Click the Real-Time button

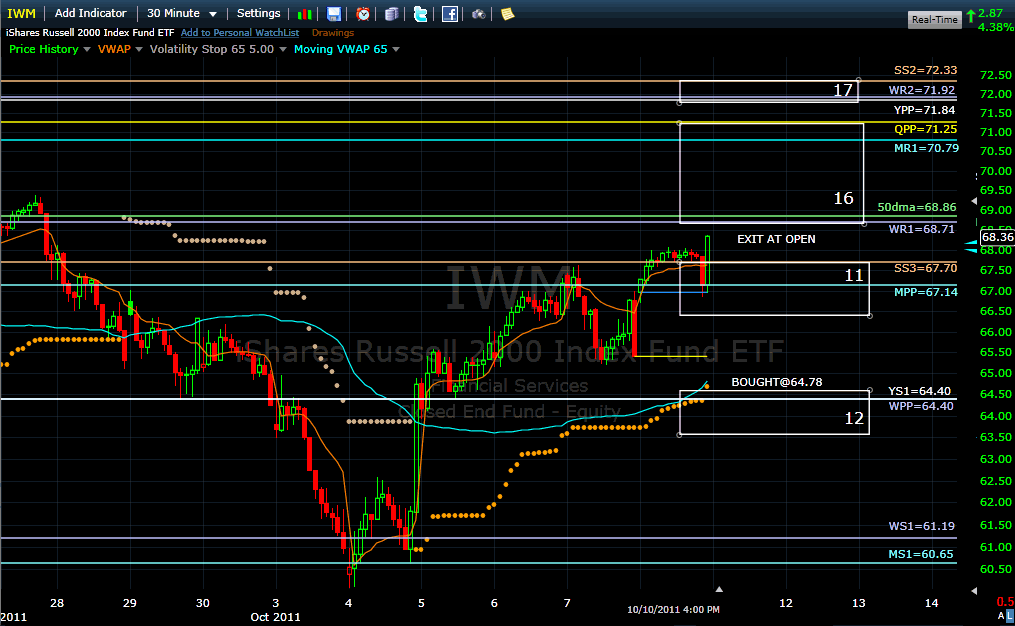[x=934, y=19]
